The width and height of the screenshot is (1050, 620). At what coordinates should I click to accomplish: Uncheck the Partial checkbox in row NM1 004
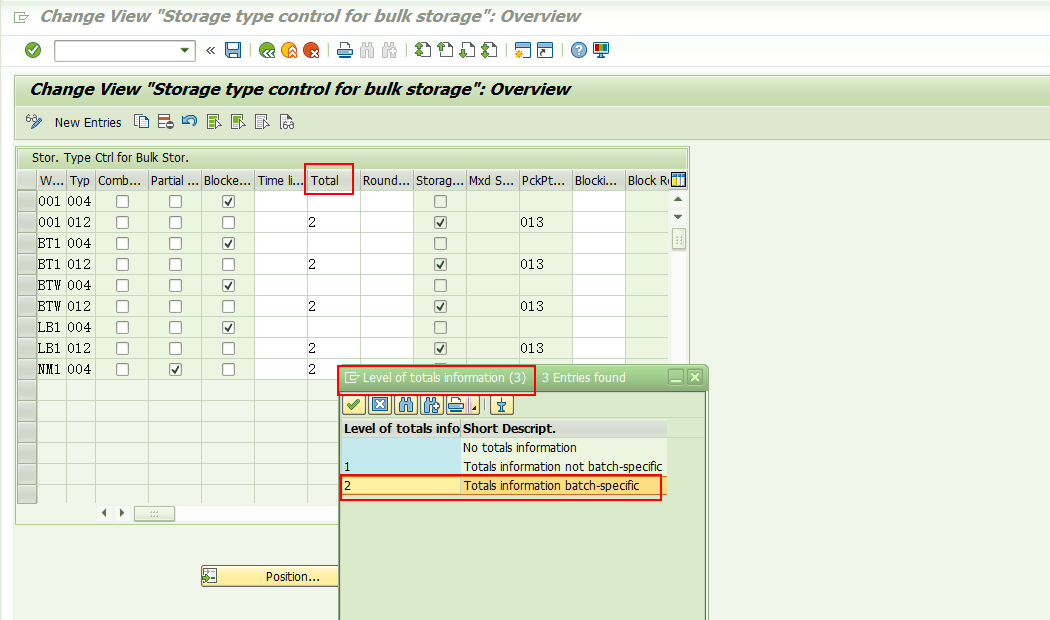[x=175, y=369]
